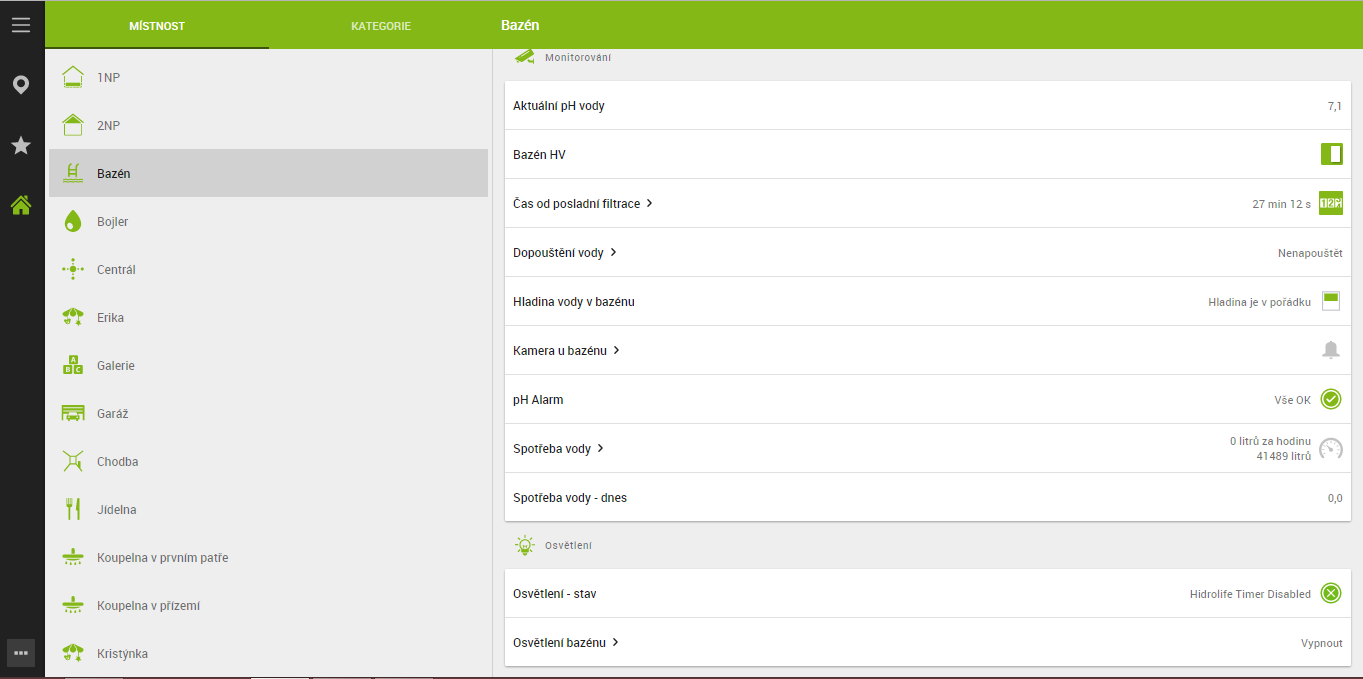Image resolution: width=1363 pixels, height=679 pixels.
Task: Toggle the Bazén HV switch
Action: tap(1331, 154)
